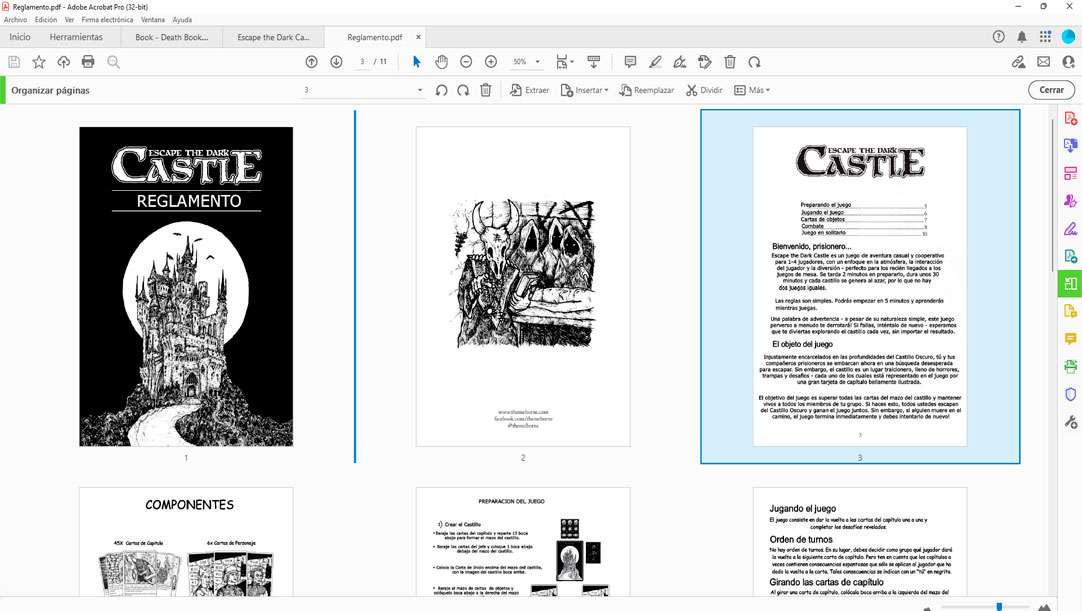Go to previous page arrow
The image size is (1082, 611).
(x=311, y=62)
